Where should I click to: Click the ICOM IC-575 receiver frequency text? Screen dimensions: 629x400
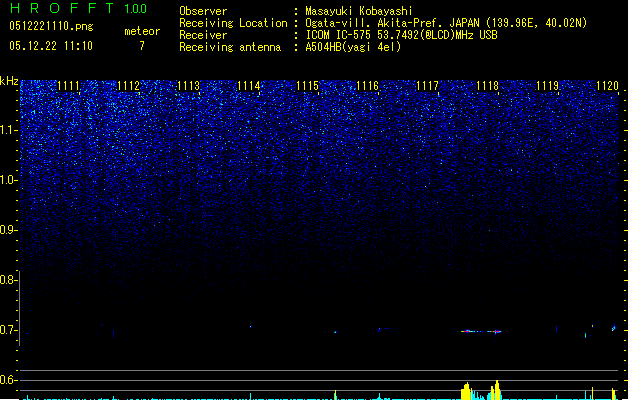(x=401, y=35)
